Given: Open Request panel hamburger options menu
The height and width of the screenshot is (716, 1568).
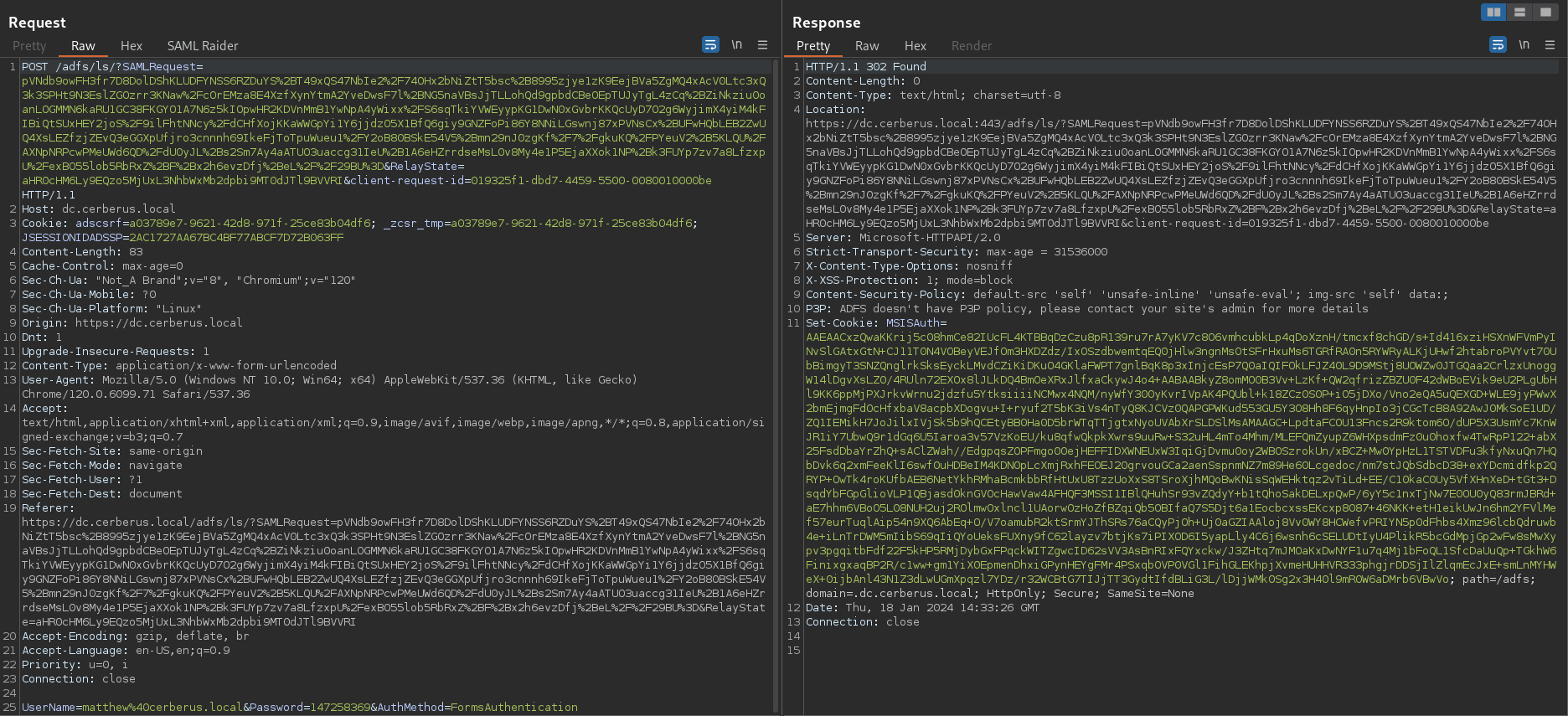Looking at the screenshot, I should tap(762, 45).
